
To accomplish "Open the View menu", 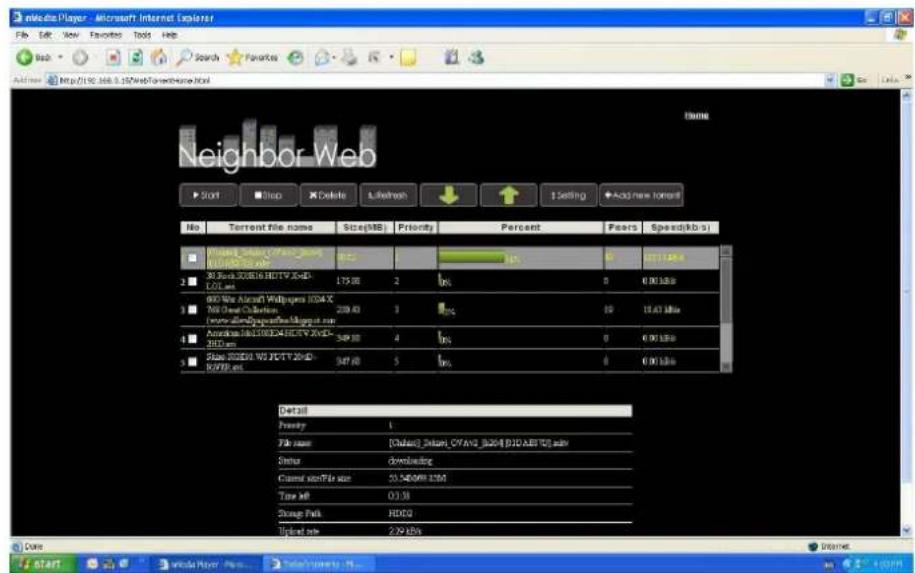I will pos(71,35).
